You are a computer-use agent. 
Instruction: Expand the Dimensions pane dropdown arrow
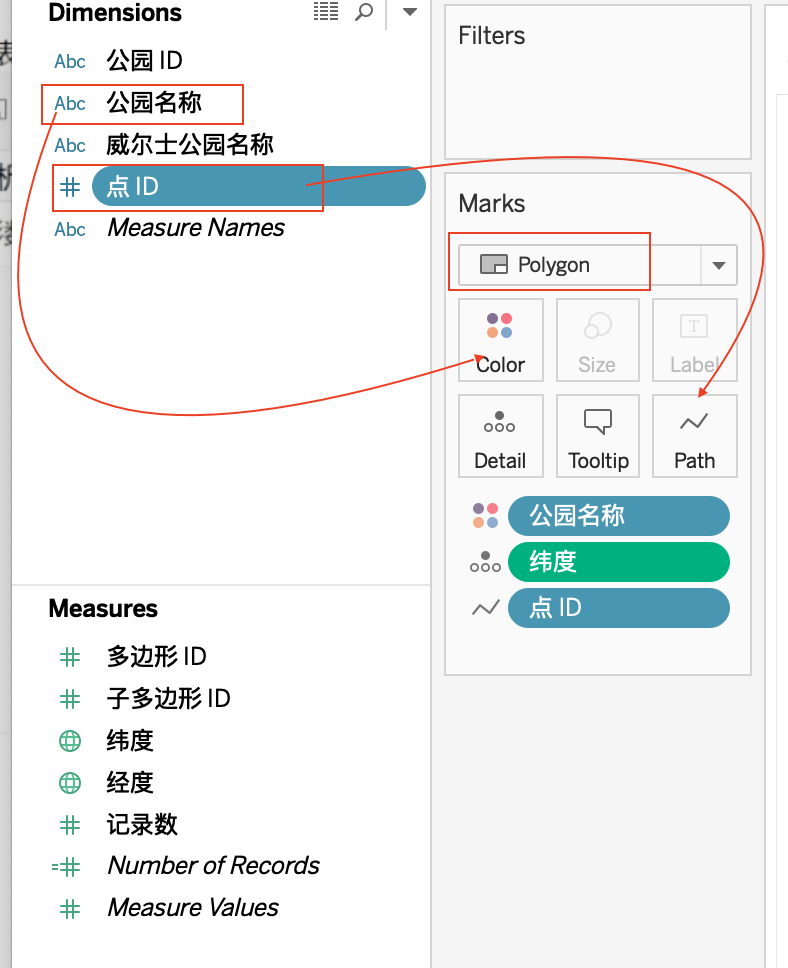(409, 11)
